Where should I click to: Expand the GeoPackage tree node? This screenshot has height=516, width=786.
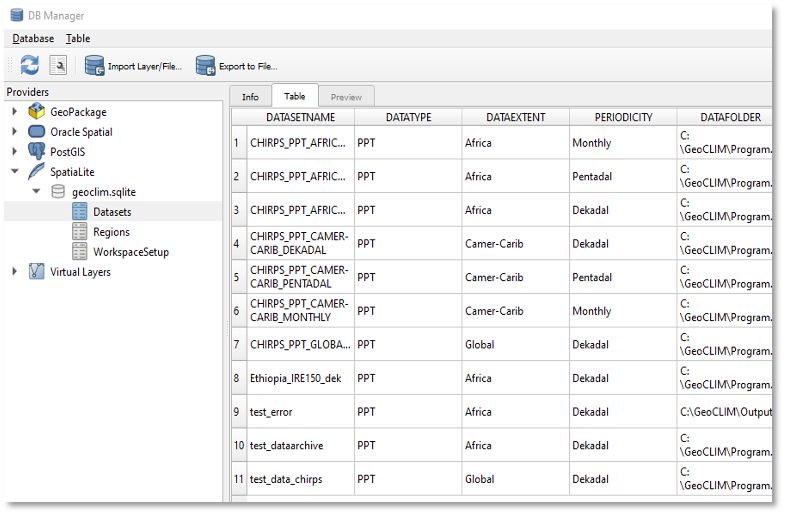pyautogui.click(x=14, y=112)
